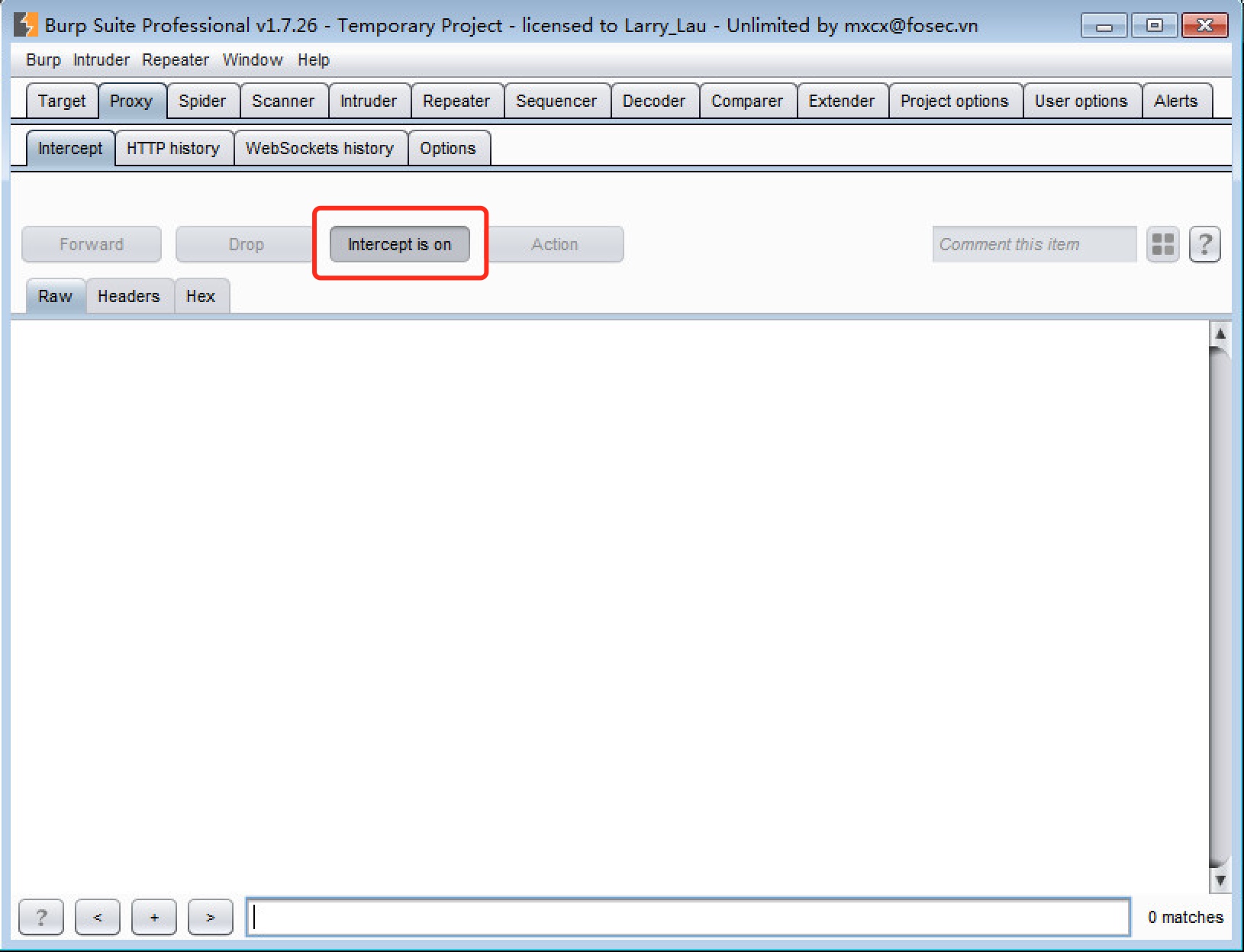Click the 0 matches label
1244x952 pixels.
(x=1185, y=917)
